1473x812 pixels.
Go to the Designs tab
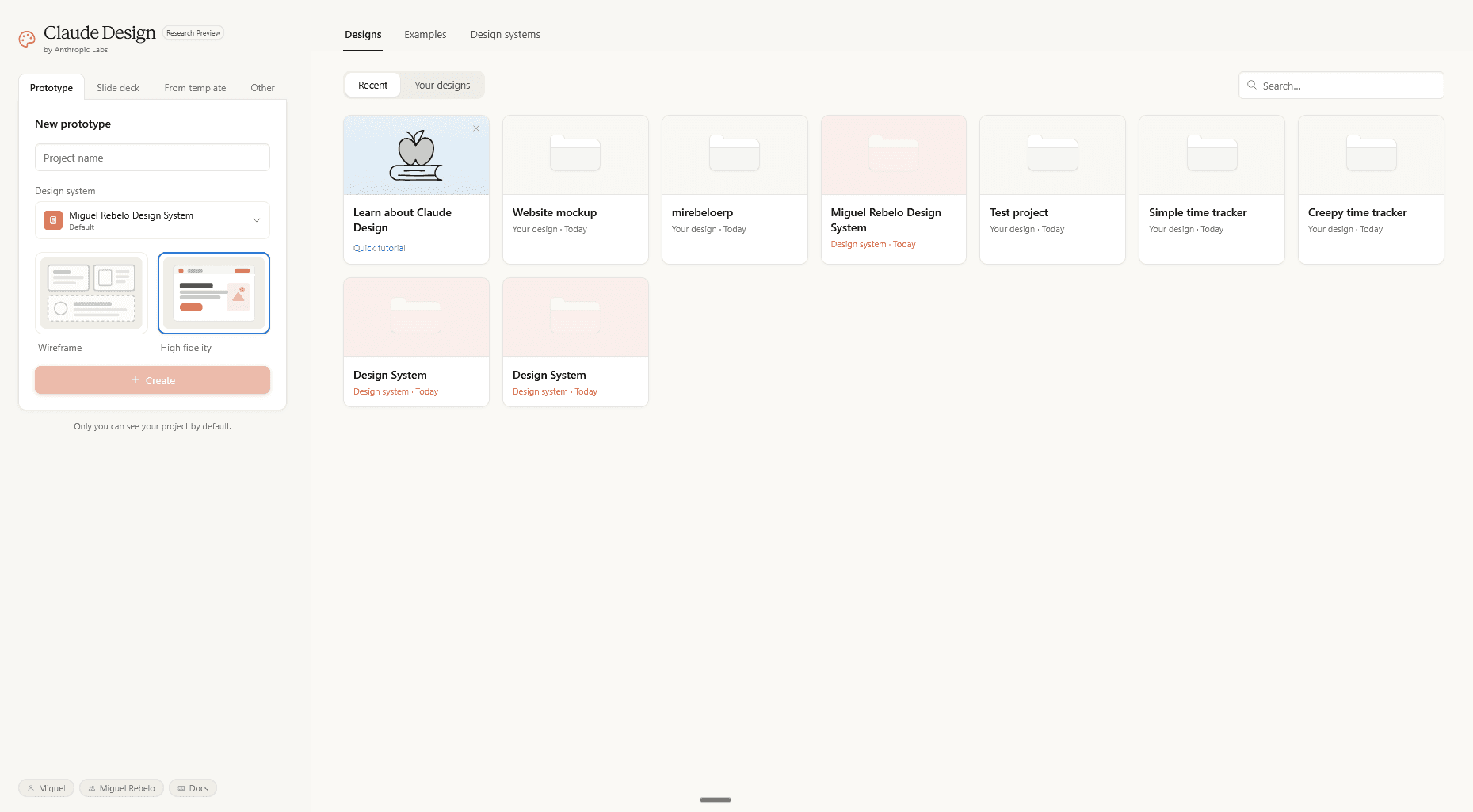coord(363,35)
